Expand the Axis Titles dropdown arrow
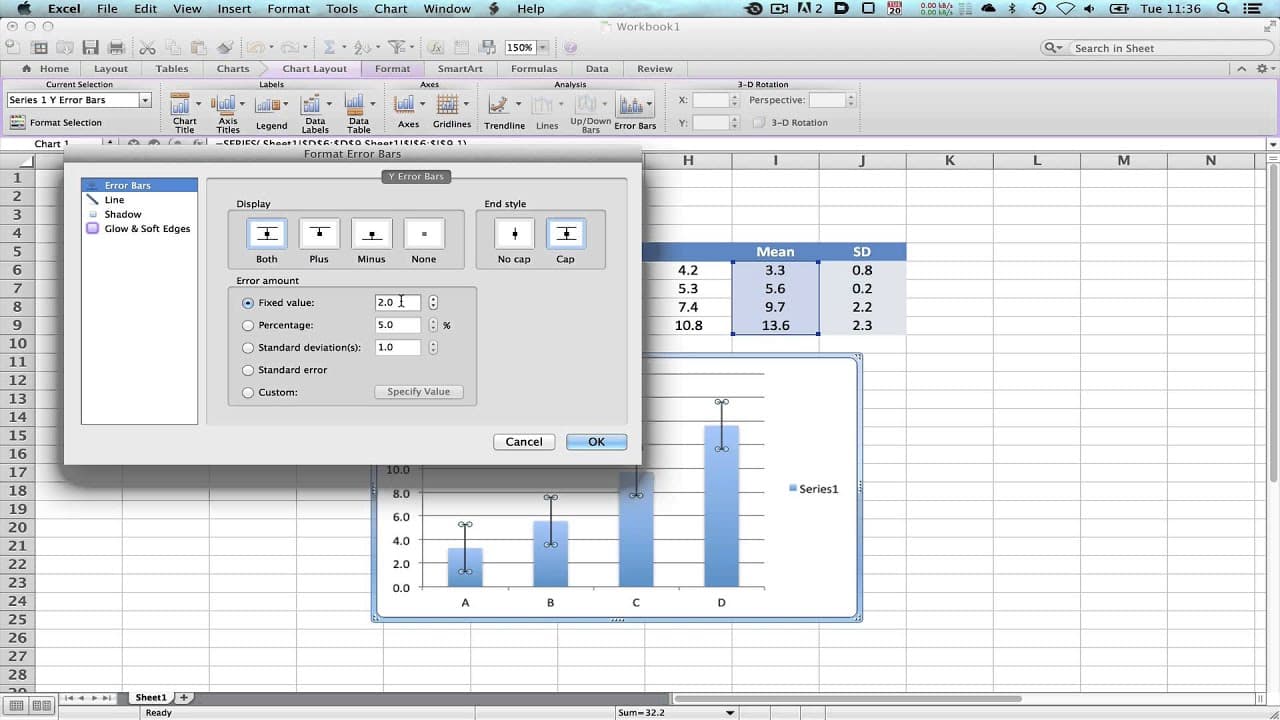This screenshot has height=720, width=1280. pyautogui.click(x=242, y=103)
